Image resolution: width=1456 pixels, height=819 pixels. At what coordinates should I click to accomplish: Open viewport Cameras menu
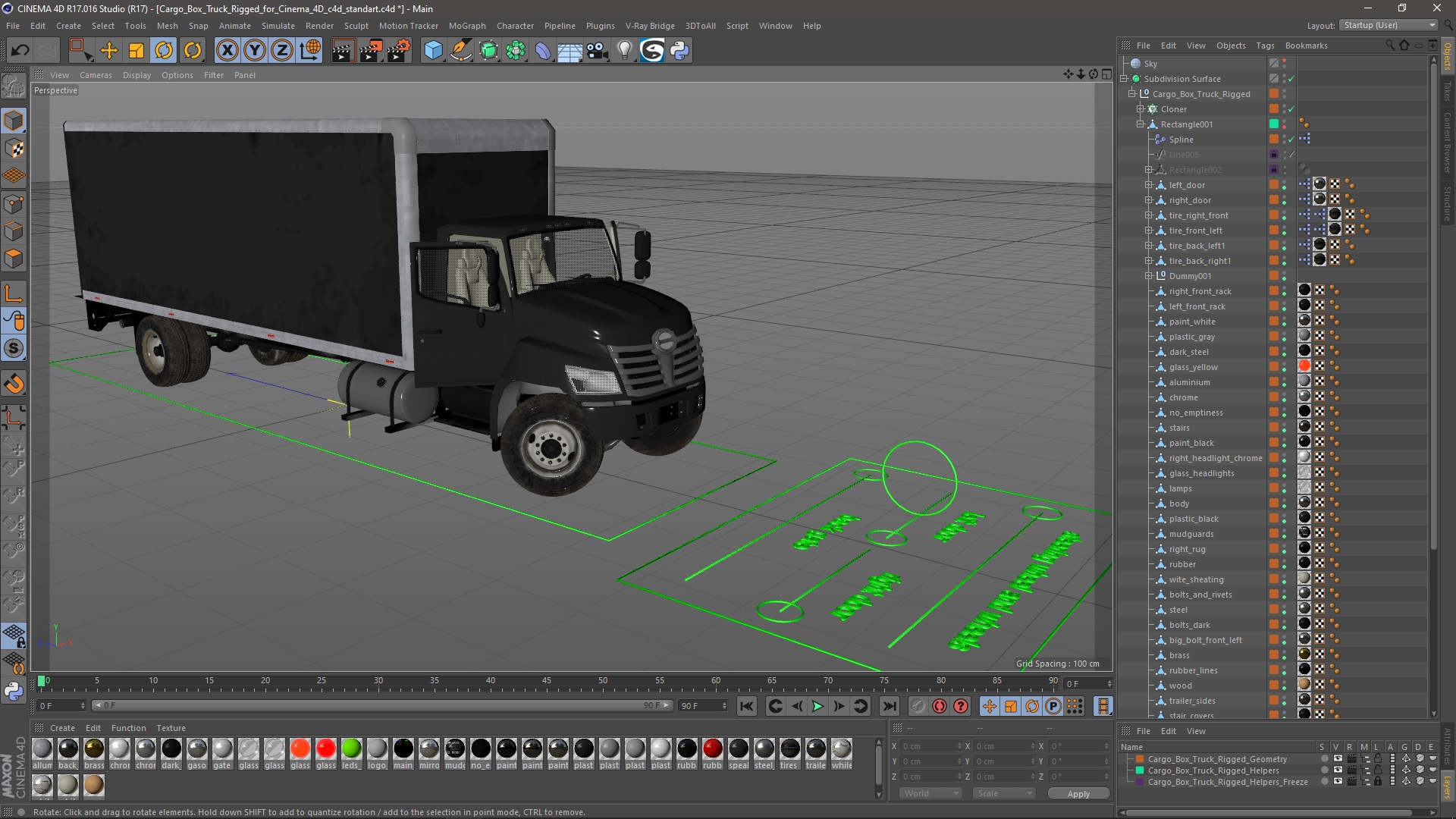click(x=96, y=75)
